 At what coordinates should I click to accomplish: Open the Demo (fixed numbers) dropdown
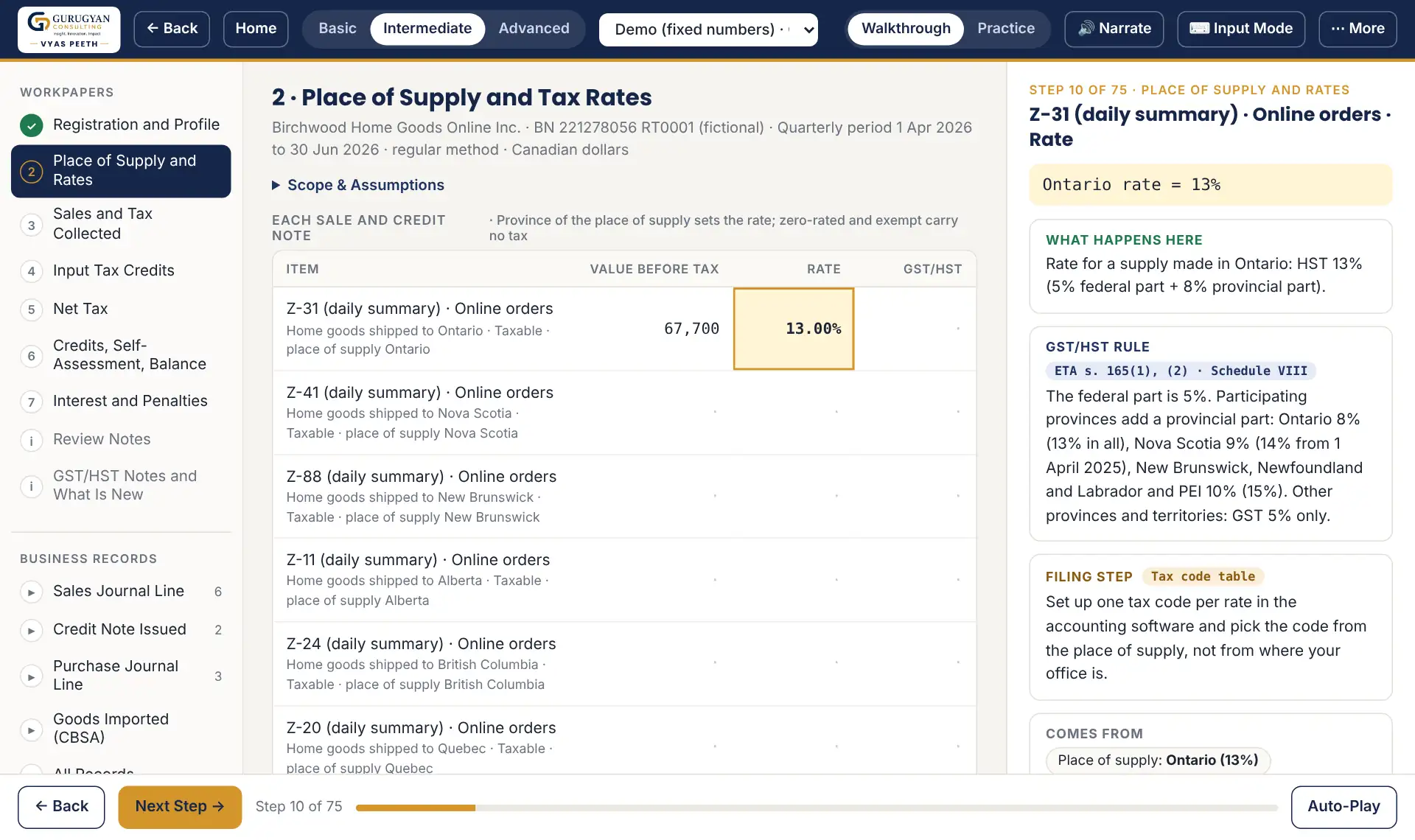click(708, 29)
